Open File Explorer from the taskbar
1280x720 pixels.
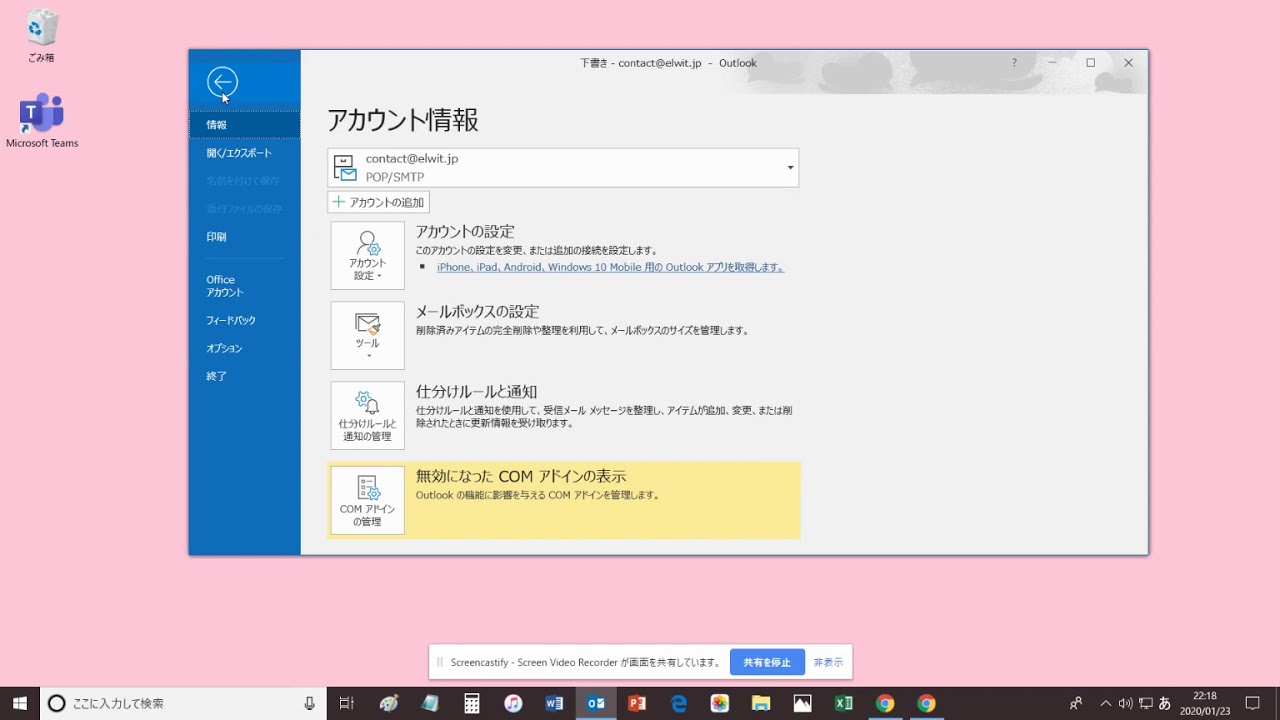pos(761,703)
